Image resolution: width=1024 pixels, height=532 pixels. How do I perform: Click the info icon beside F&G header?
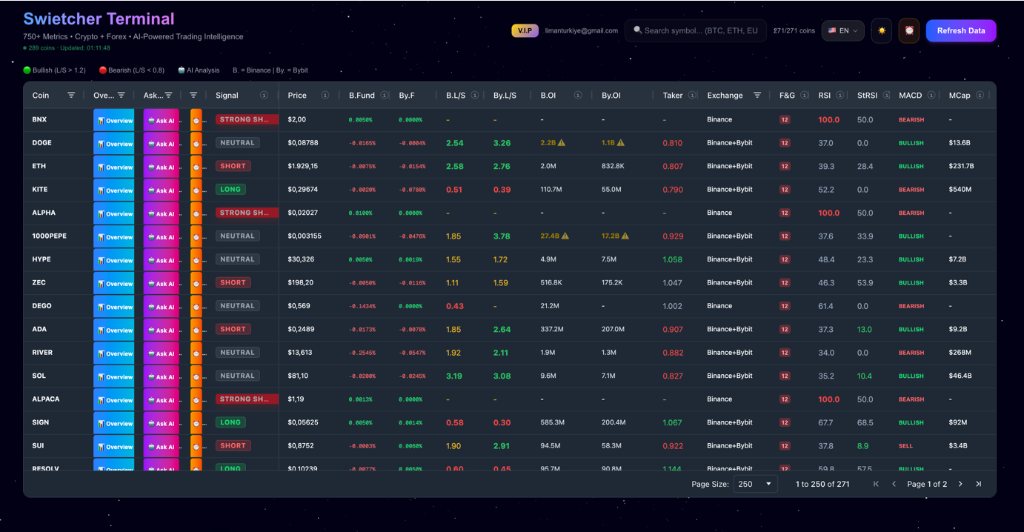coord(805,95)
